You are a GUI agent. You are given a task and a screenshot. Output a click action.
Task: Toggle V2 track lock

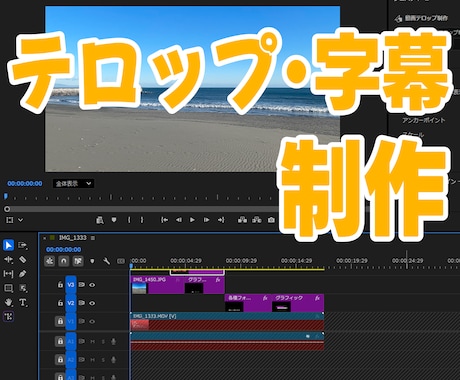pos(60,303)
